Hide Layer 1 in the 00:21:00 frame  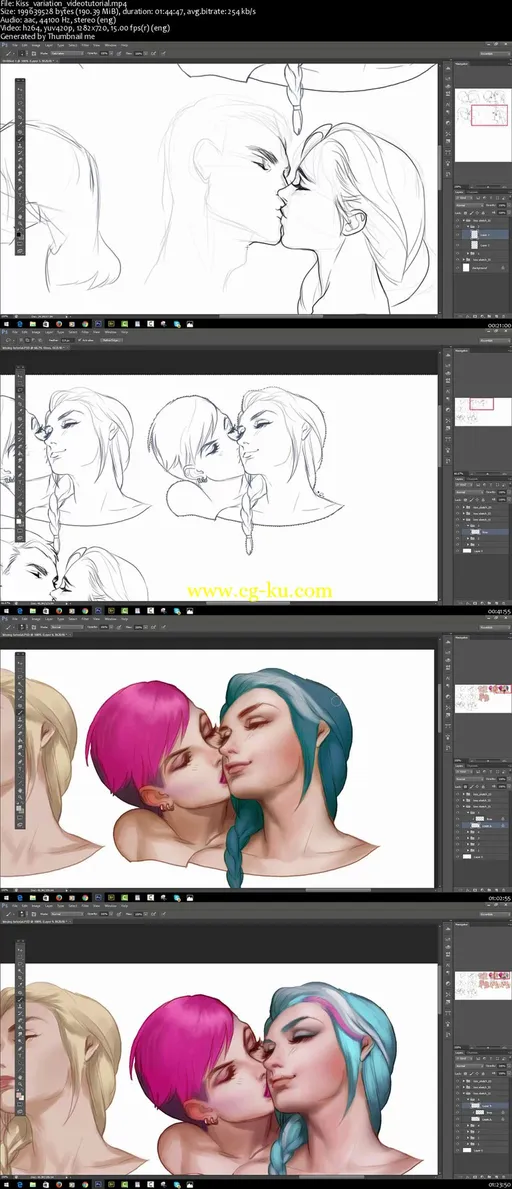click(457, 234)
